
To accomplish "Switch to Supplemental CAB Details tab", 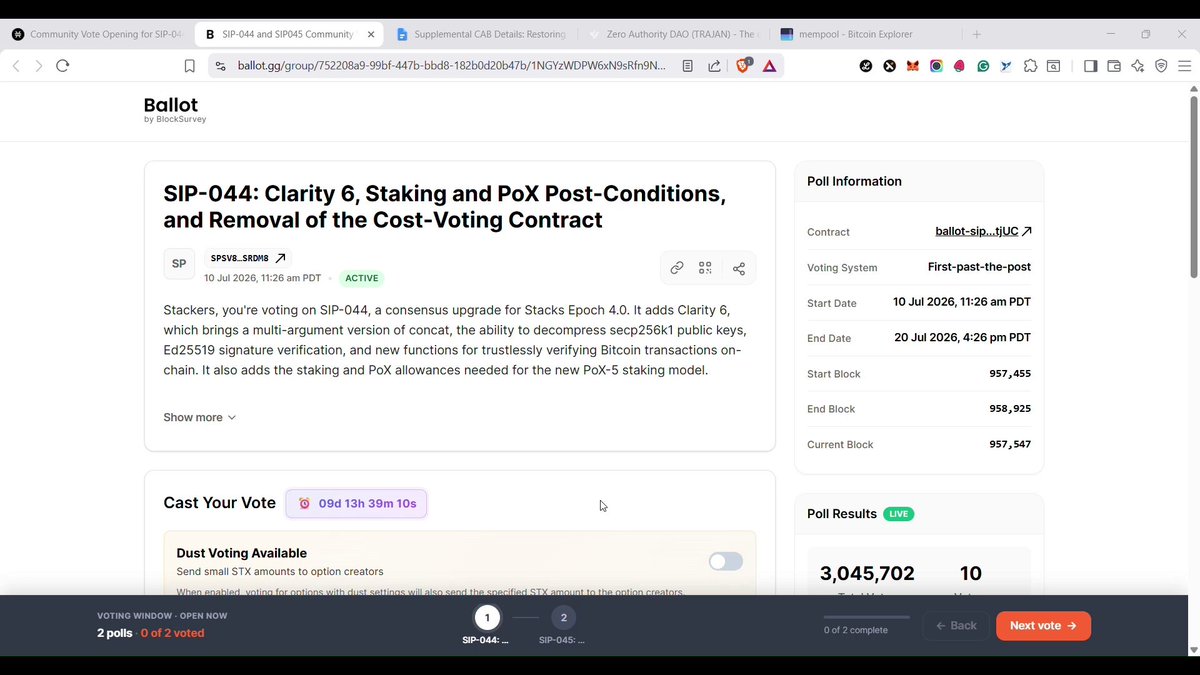I will (x=483, y=34).
